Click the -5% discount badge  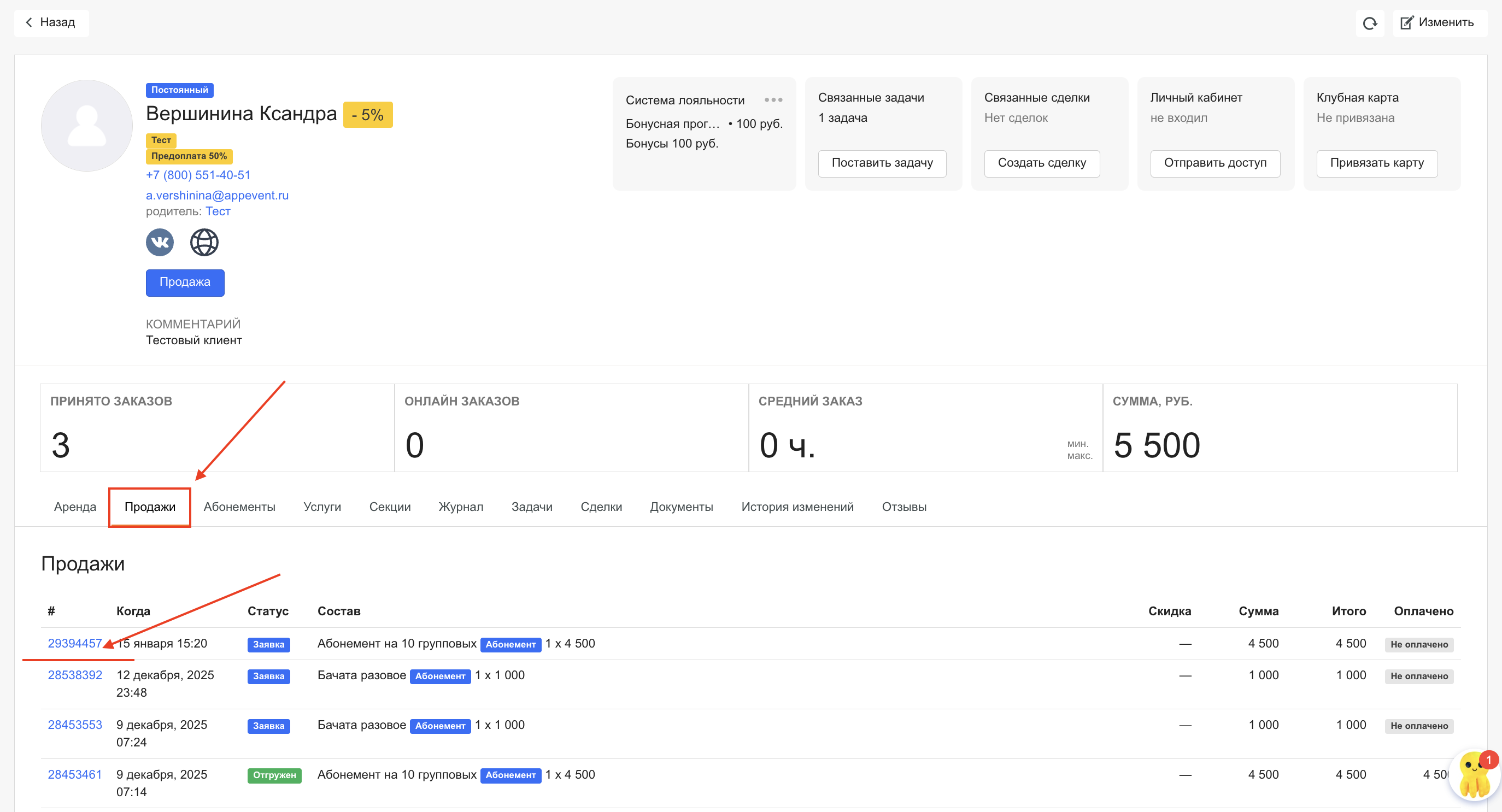(x=367, y=115)
